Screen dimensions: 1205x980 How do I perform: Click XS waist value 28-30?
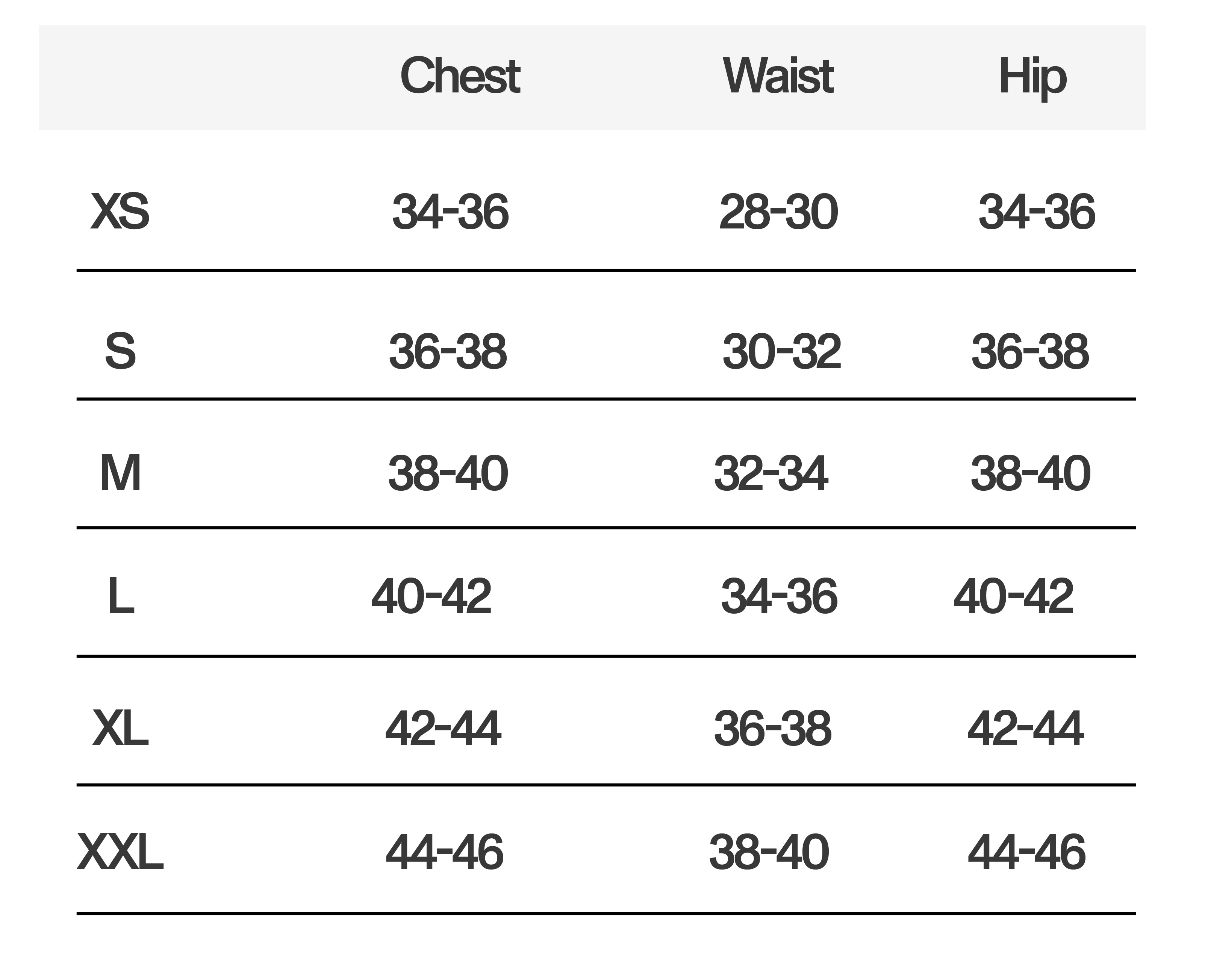(778, 212)
